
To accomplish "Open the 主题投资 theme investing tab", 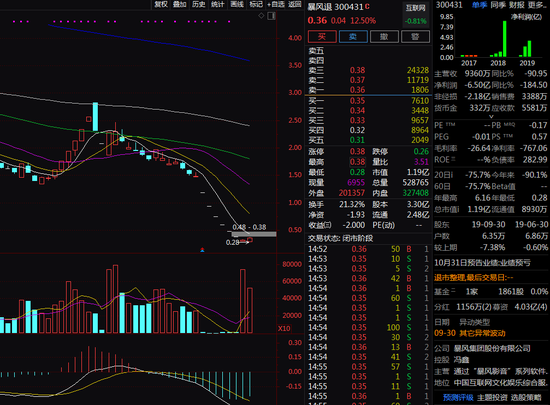I will 492,397.
